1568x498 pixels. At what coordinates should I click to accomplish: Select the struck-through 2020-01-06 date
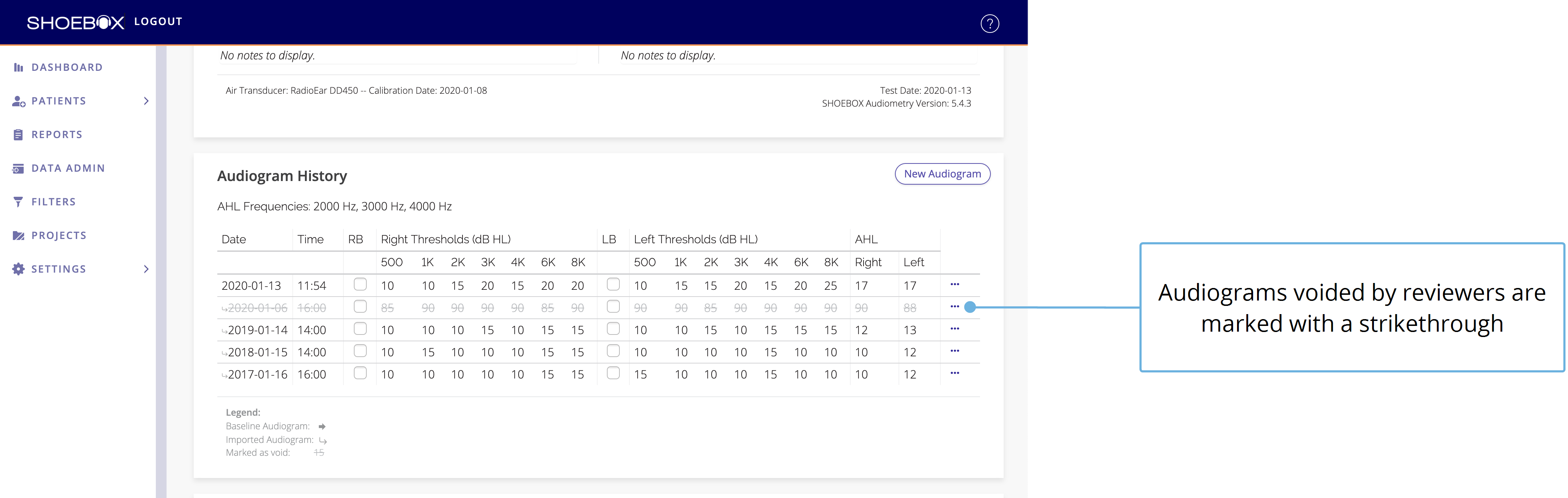(257, 308)
